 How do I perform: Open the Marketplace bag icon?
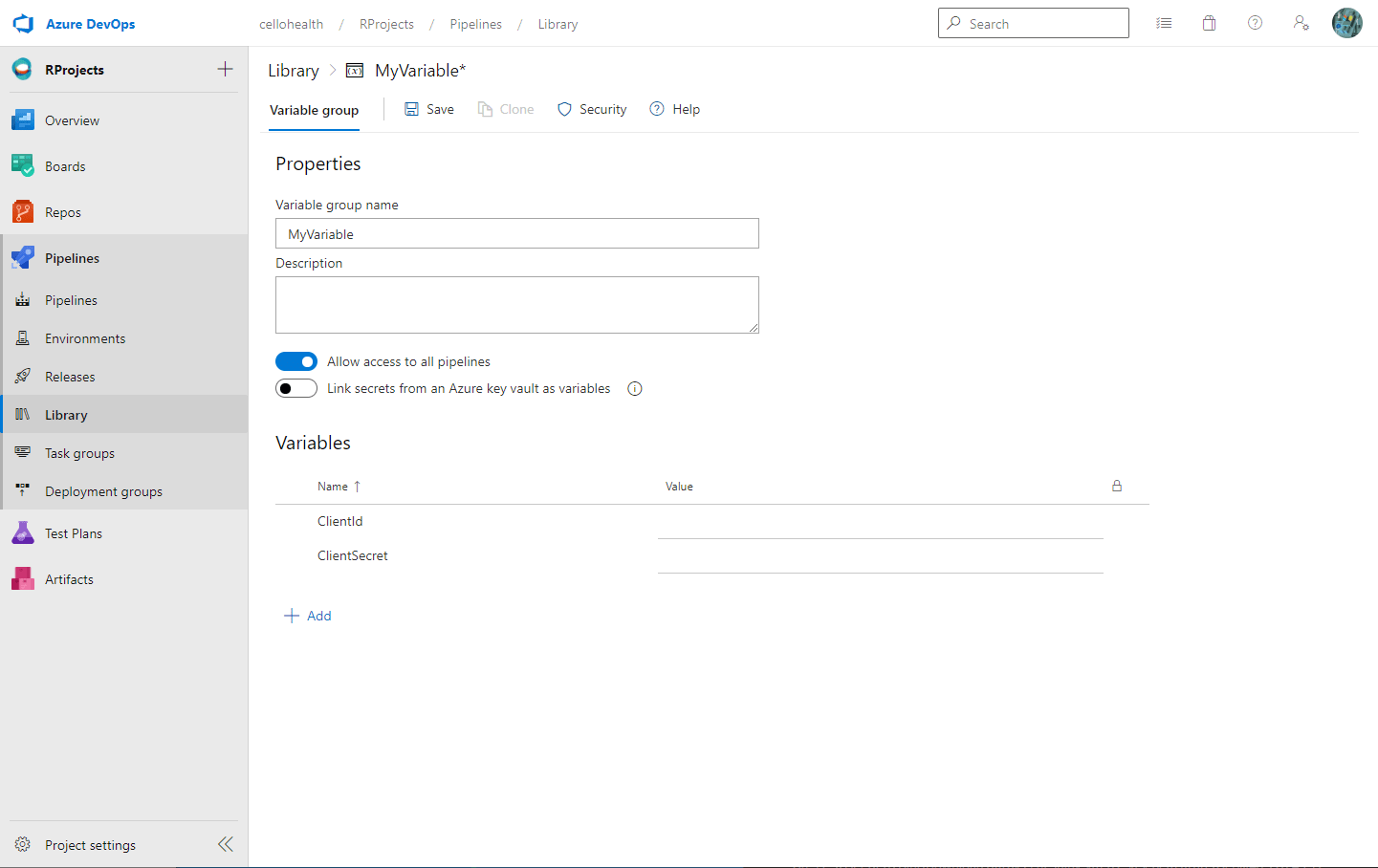(x=1209, y=22)
